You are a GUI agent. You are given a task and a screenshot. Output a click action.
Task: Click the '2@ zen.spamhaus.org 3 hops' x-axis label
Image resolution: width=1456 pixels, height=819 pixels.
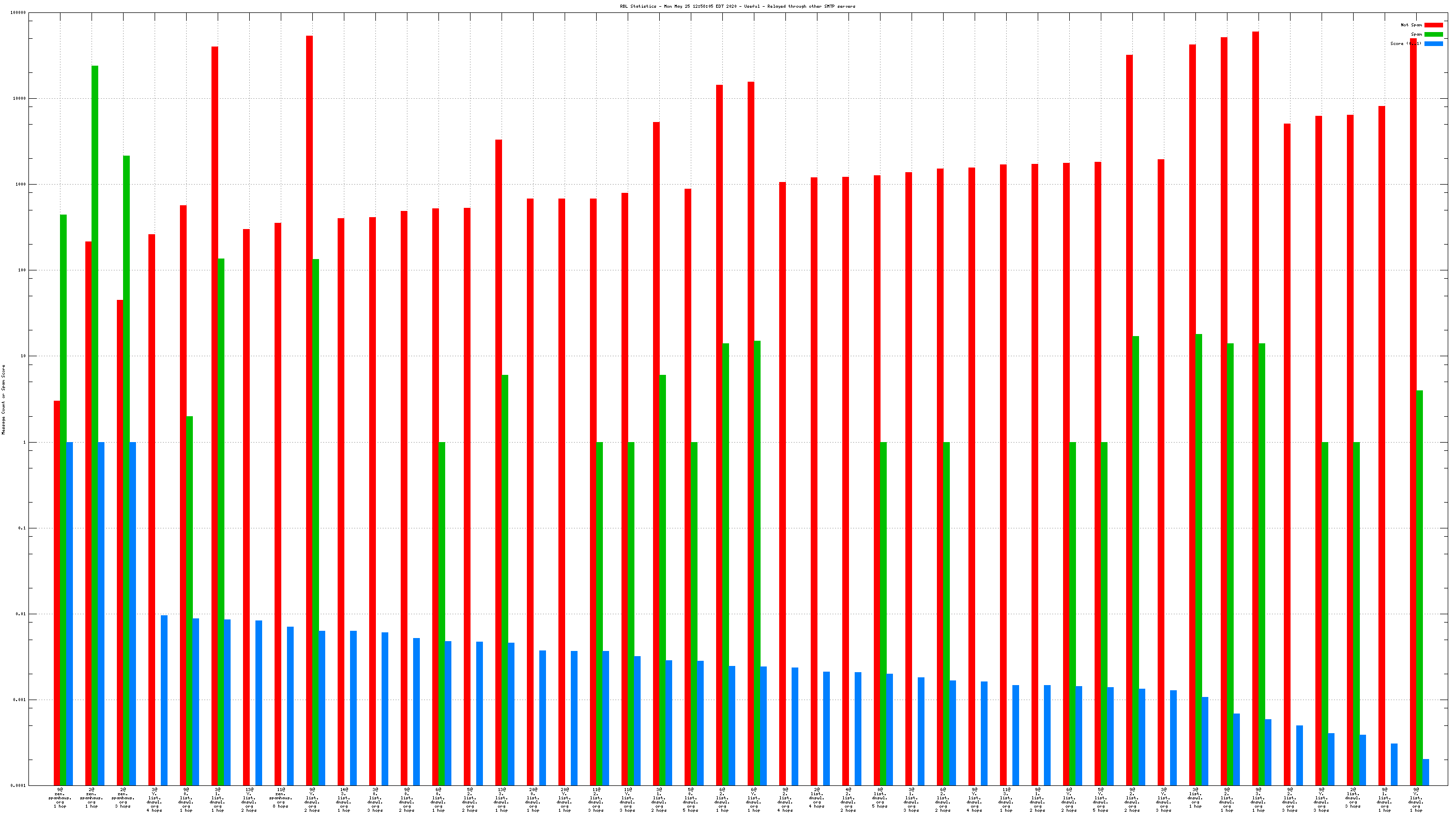123,797
